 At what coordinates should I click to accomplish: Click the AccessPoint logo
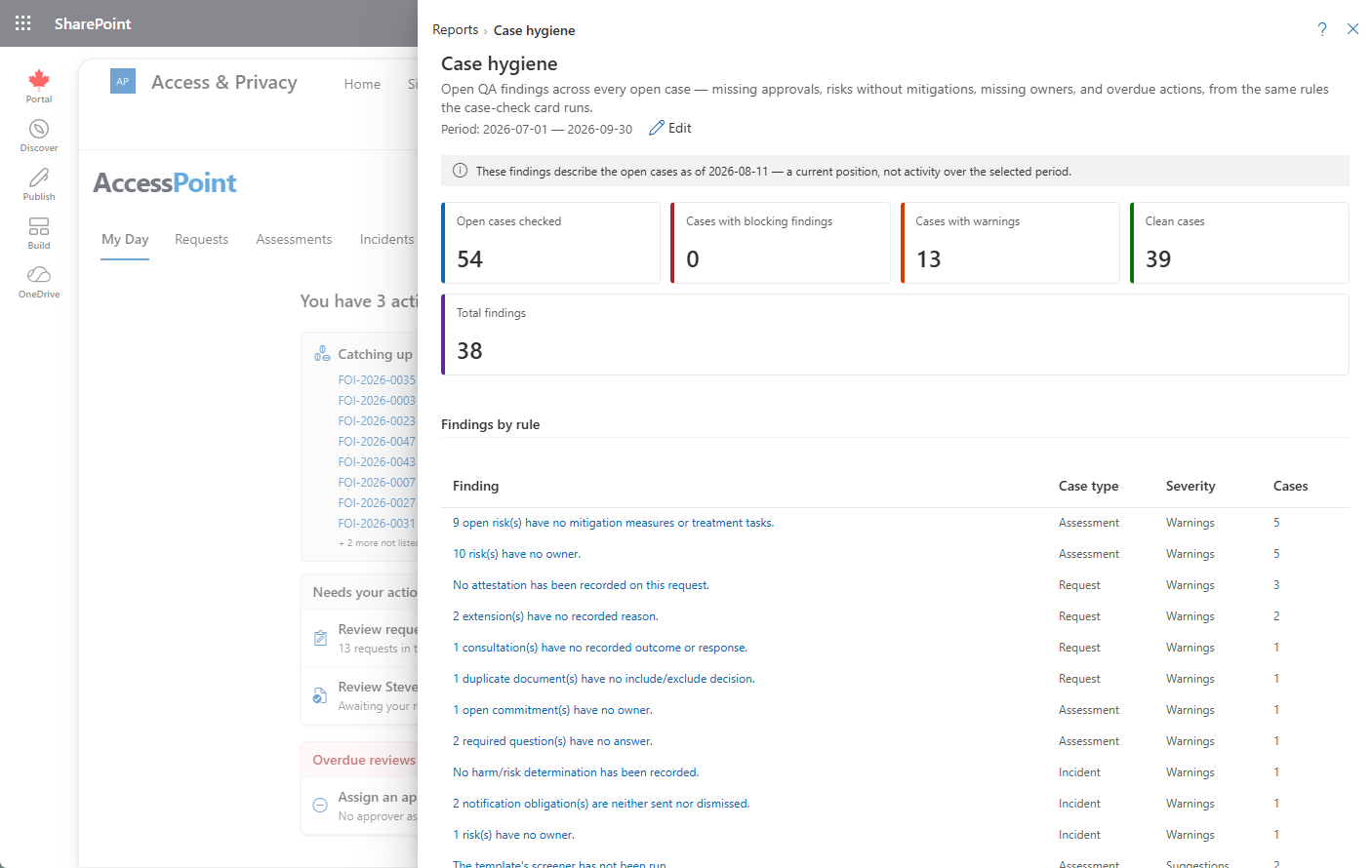point(165,183)
